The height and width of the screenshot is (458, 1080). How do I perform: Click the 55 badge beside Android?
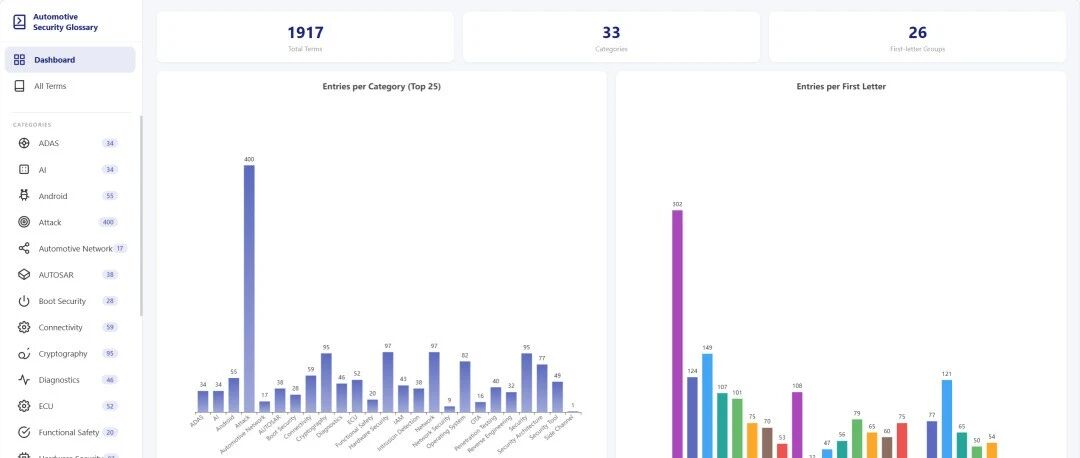110,196
